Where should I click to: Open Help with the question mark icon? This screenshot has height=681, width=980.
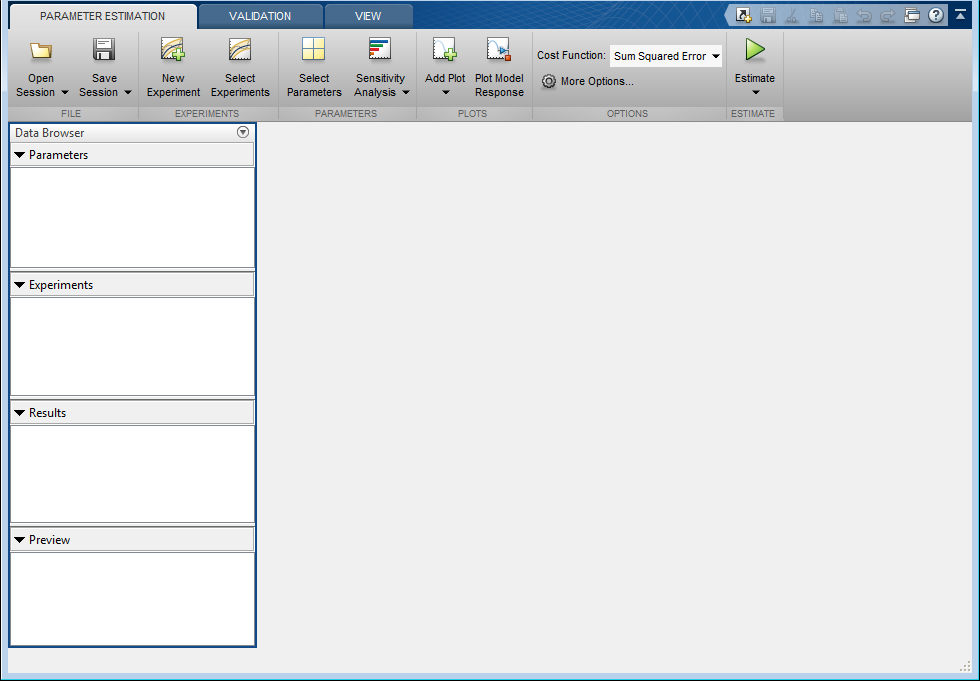click(936, 15)
